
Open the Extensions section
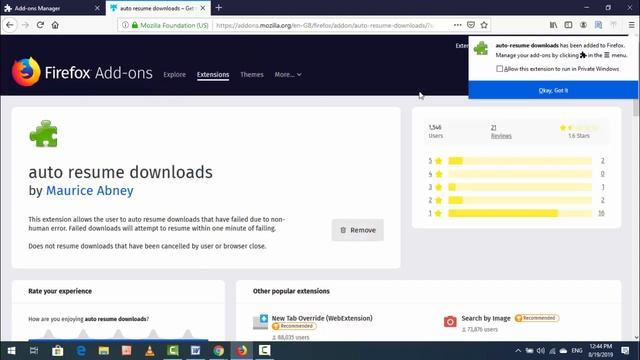[x=213, y=74]
